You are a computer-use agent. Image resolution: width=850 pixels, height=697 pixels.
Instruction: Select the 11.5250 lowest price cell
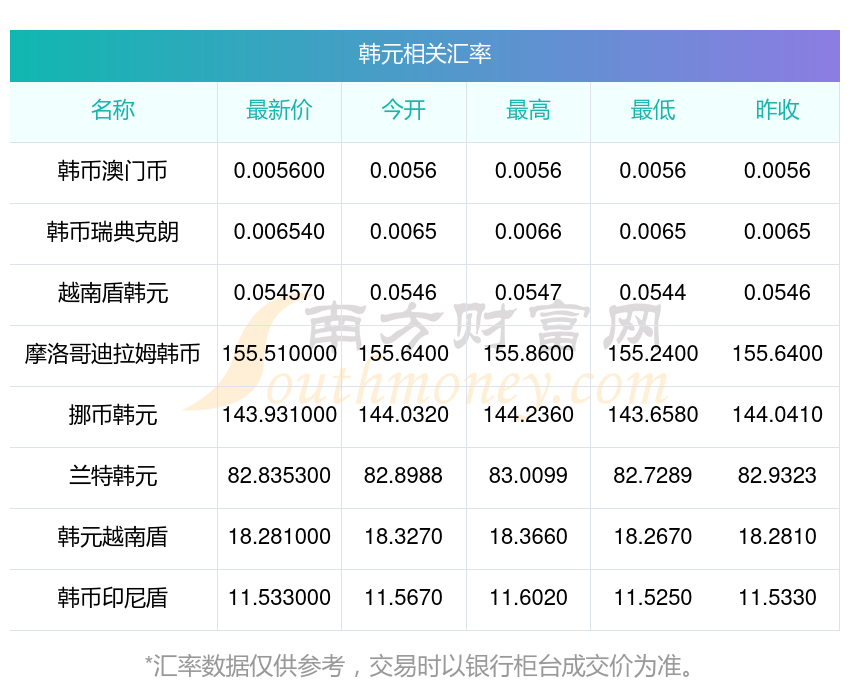(652, 598)
